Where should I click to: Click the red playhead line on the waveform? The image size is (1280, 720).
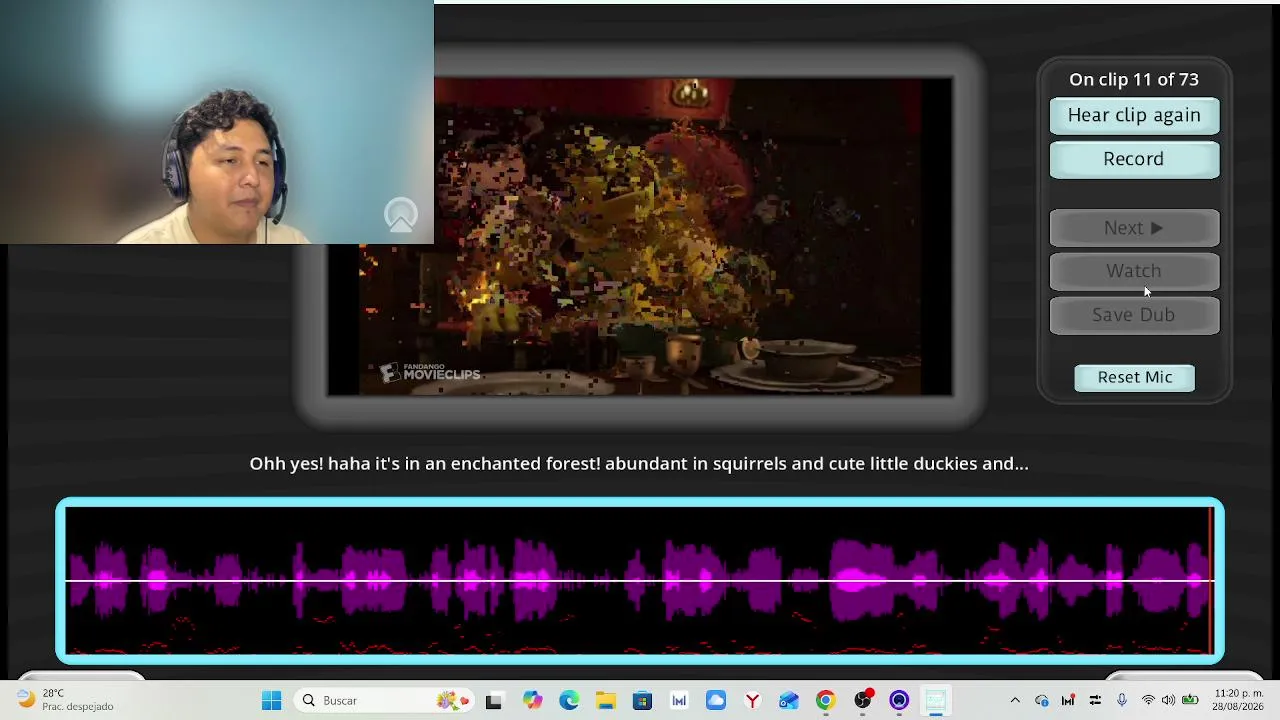[x=1211, y=580]
